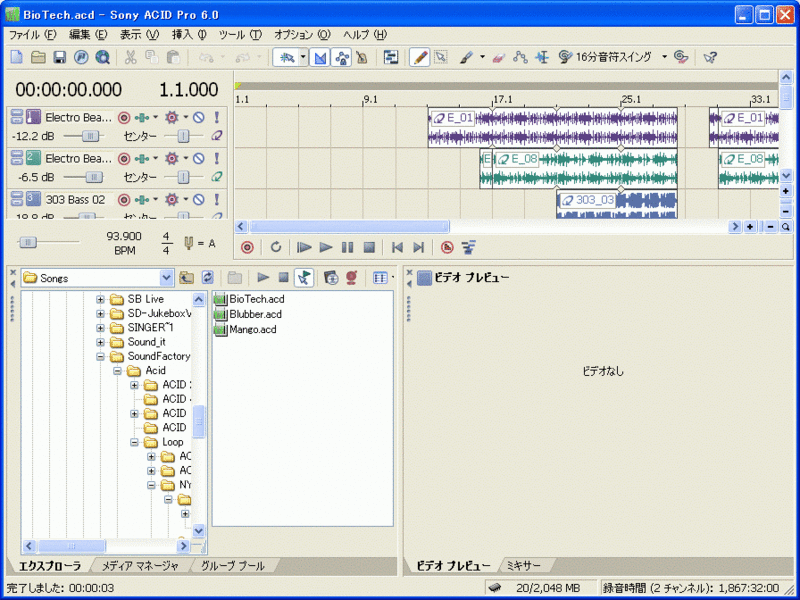The width and height of the screenshot is (800, 600).
Task: Mute Electro Beat track 2
Action: point(199,159)
